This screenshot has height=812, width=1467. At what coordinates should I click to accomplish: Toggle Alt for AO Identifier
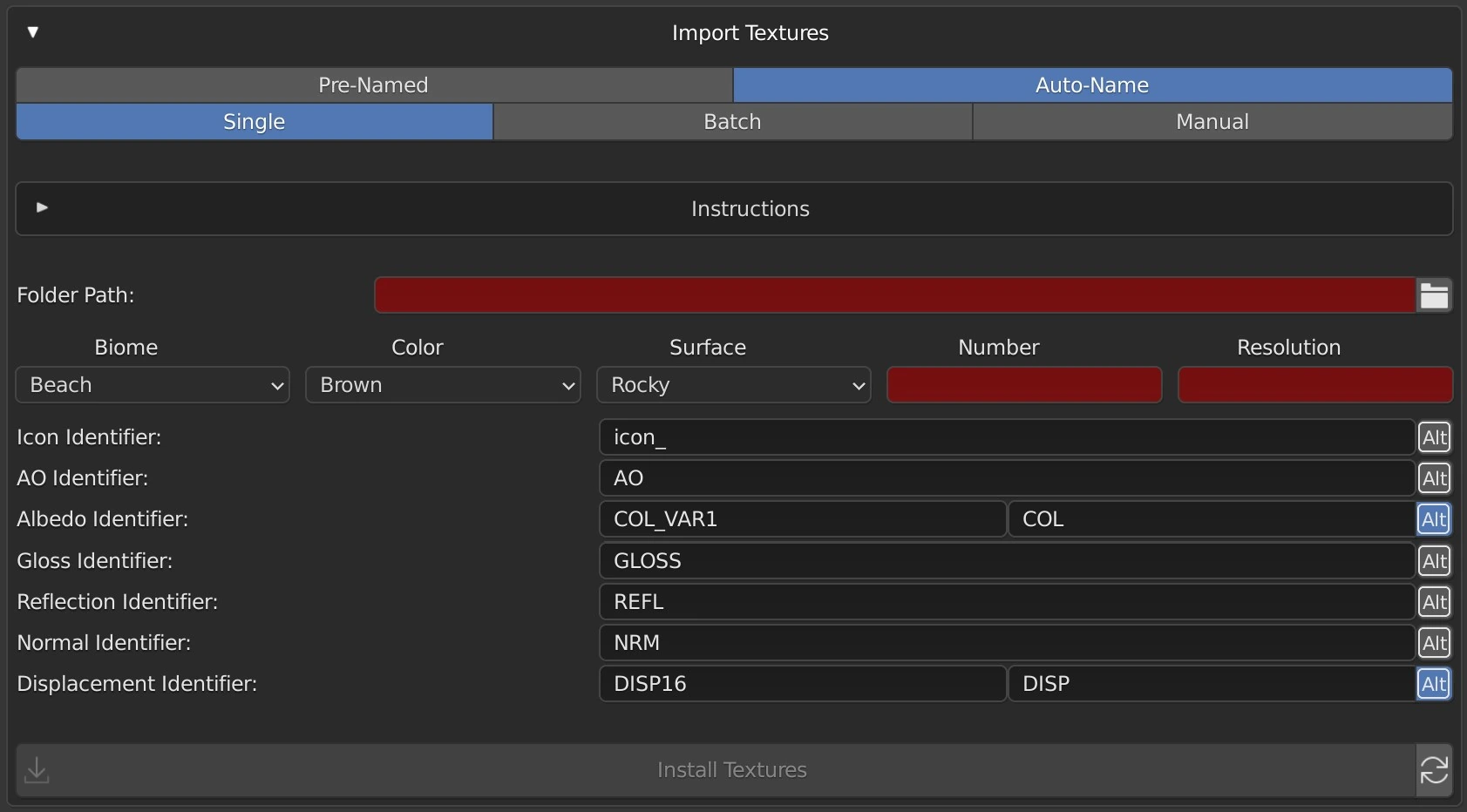coord(1434,478)
